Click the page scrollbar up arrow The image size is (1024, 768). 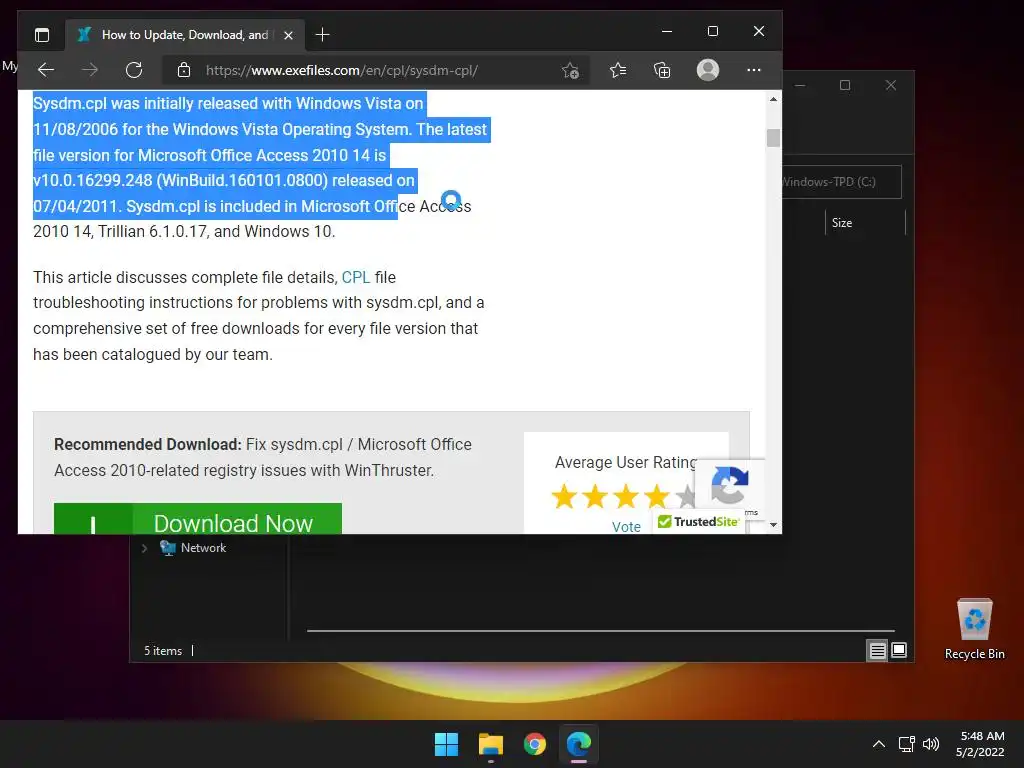(773, 100)
